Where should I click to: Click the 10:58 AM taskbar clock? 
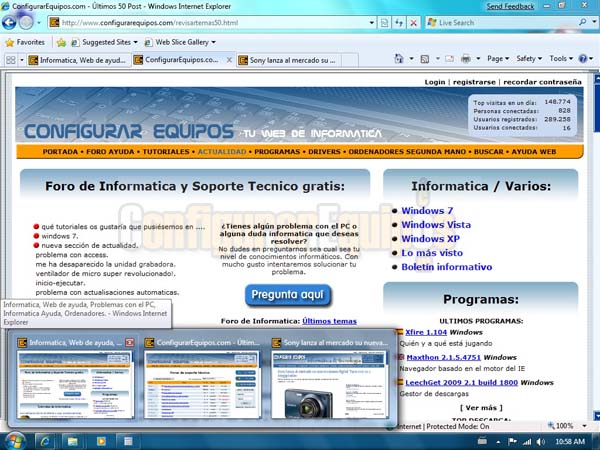click(570, 442)
